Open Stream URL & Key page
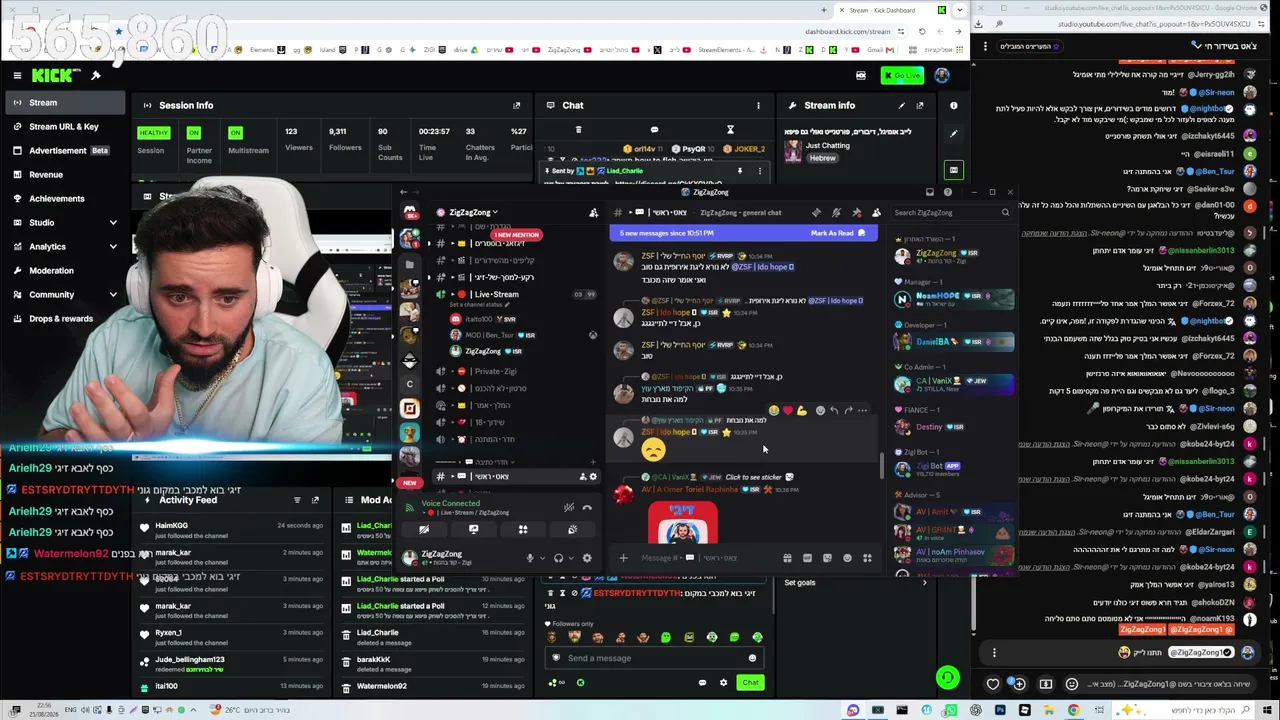The image size is (1280, 720). (x=64, y=127)
